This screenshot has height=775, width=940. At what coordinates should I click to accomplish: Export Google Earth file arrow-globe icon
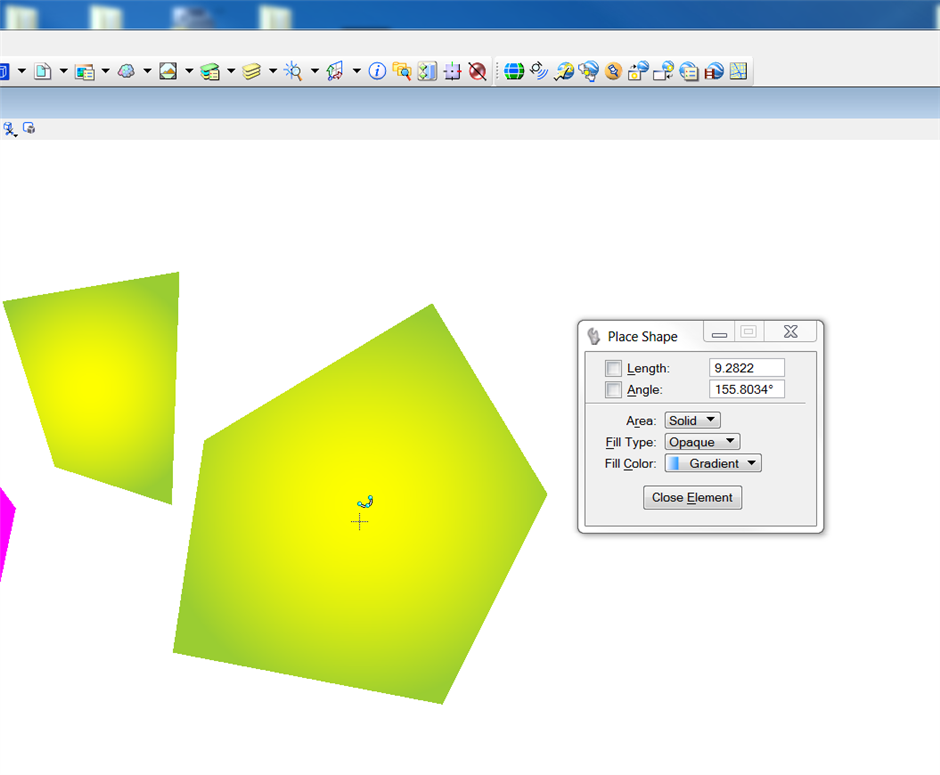click(x=564, y=71)
